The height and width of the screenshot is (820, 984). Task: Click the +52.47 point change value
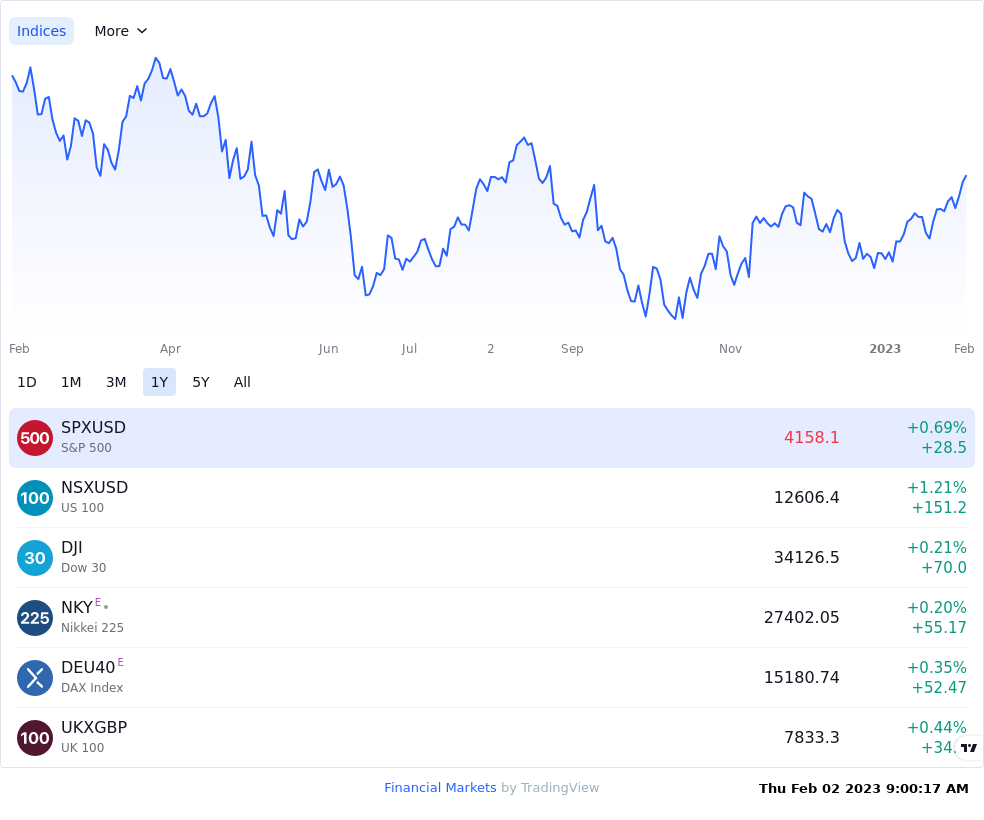point(939,687)
